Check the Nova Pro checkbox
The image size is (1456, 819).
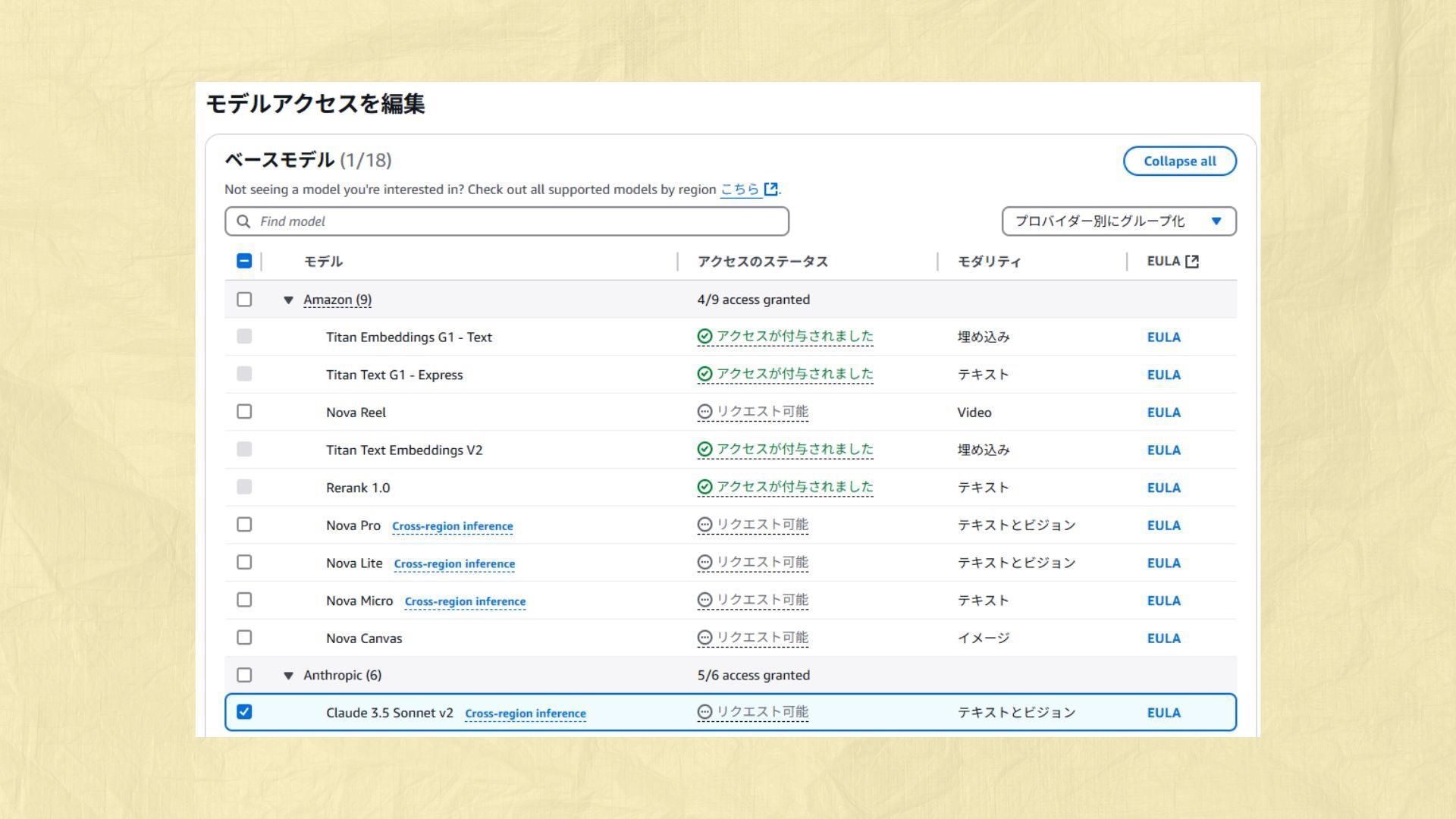(x=244, y=524)
